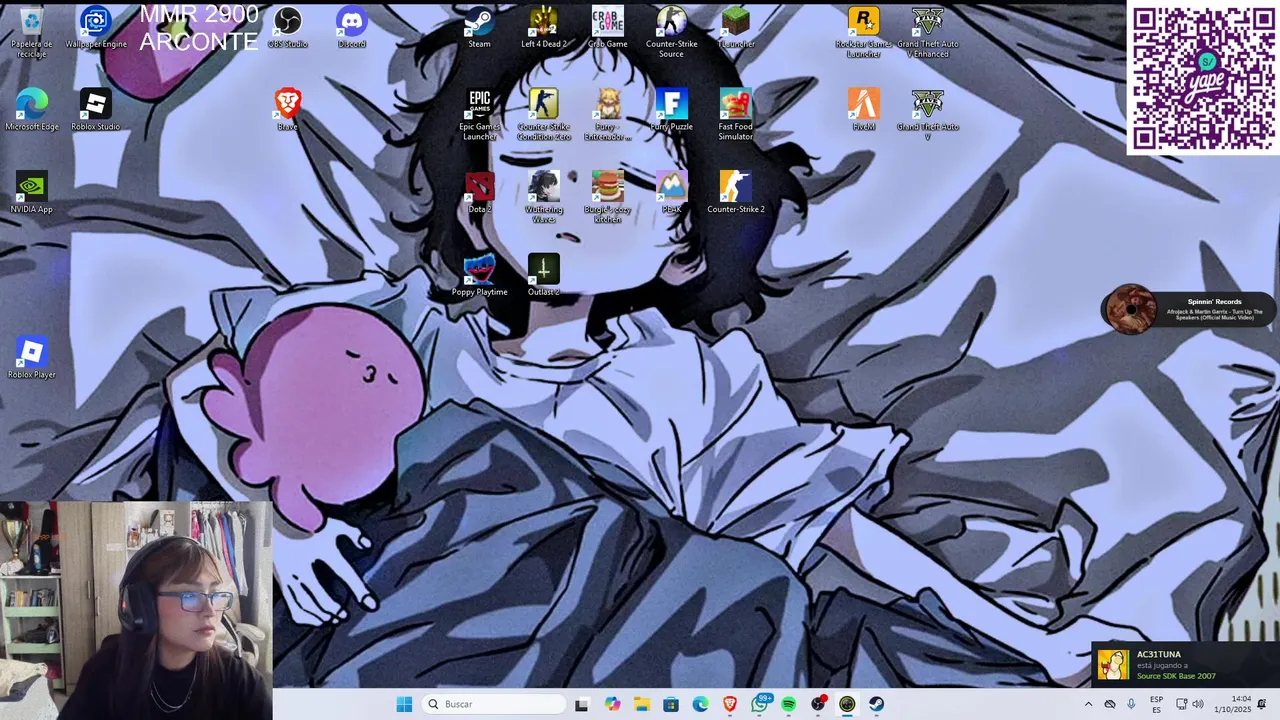Open File Explorer from the taskbar
Viewport: 1280px width, 720px height.
tap(641, 704)
